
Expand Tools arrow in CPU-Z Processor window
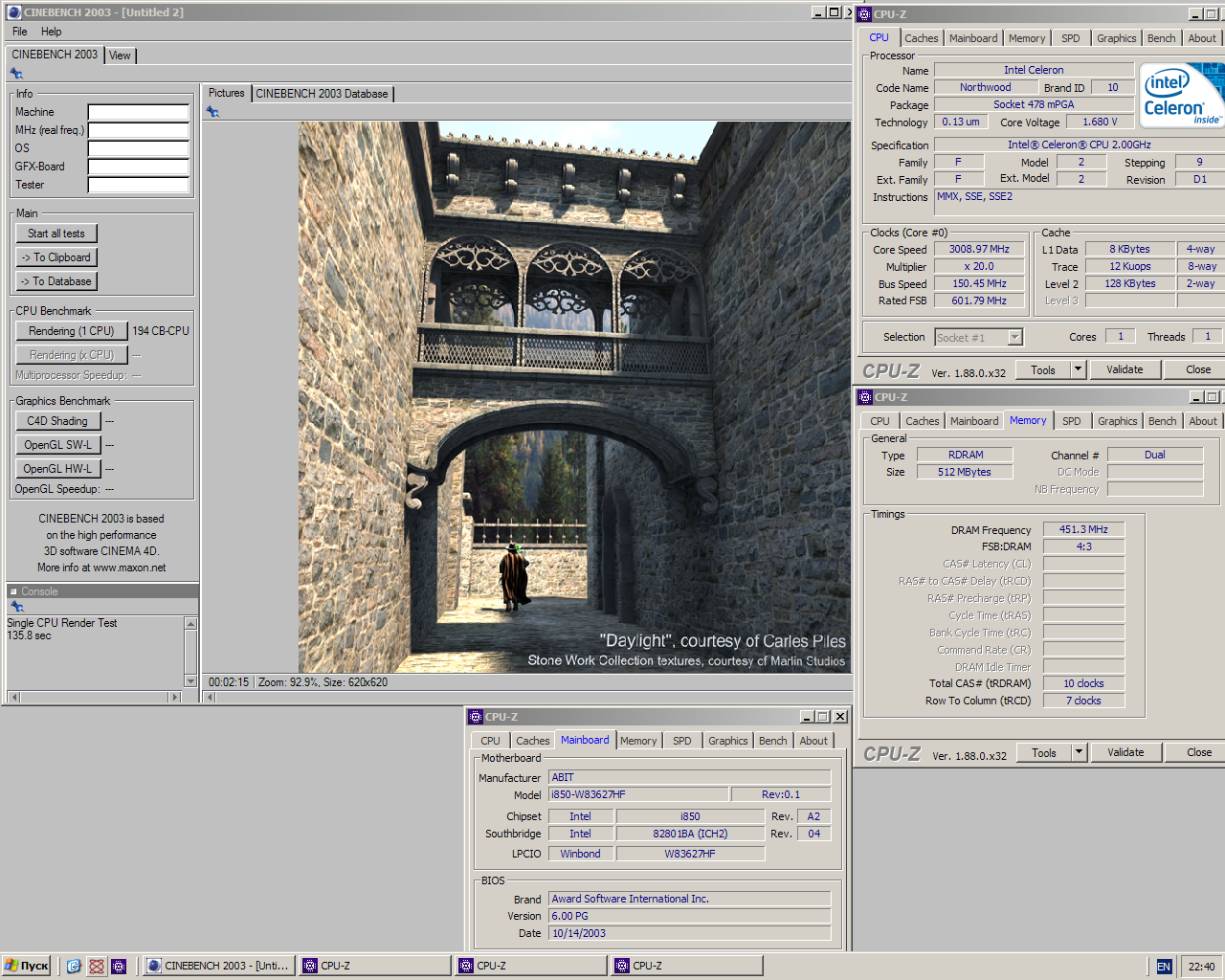[1078, 369]
